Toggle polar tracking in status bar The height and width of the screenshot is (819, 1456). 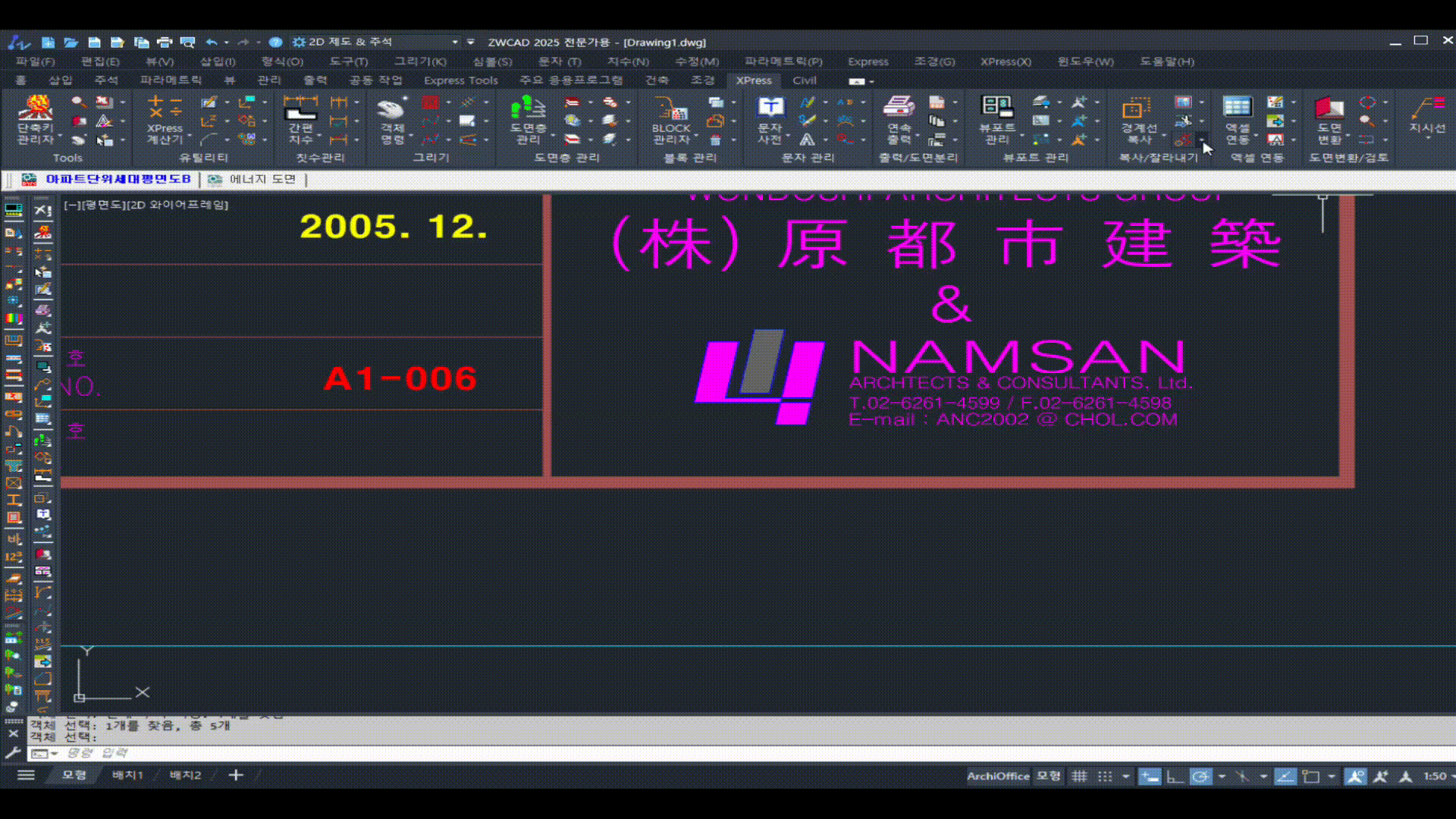pyautogui.click(x=1200, y=776)
